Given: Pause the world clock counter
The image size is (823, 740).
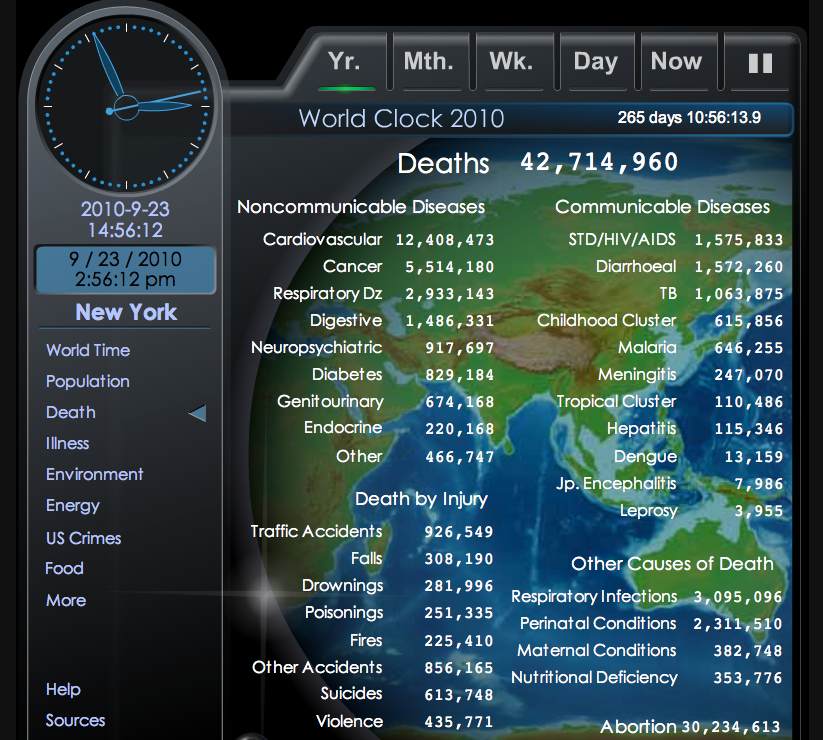Looking at the screenshot, I should tap(759, 62).
